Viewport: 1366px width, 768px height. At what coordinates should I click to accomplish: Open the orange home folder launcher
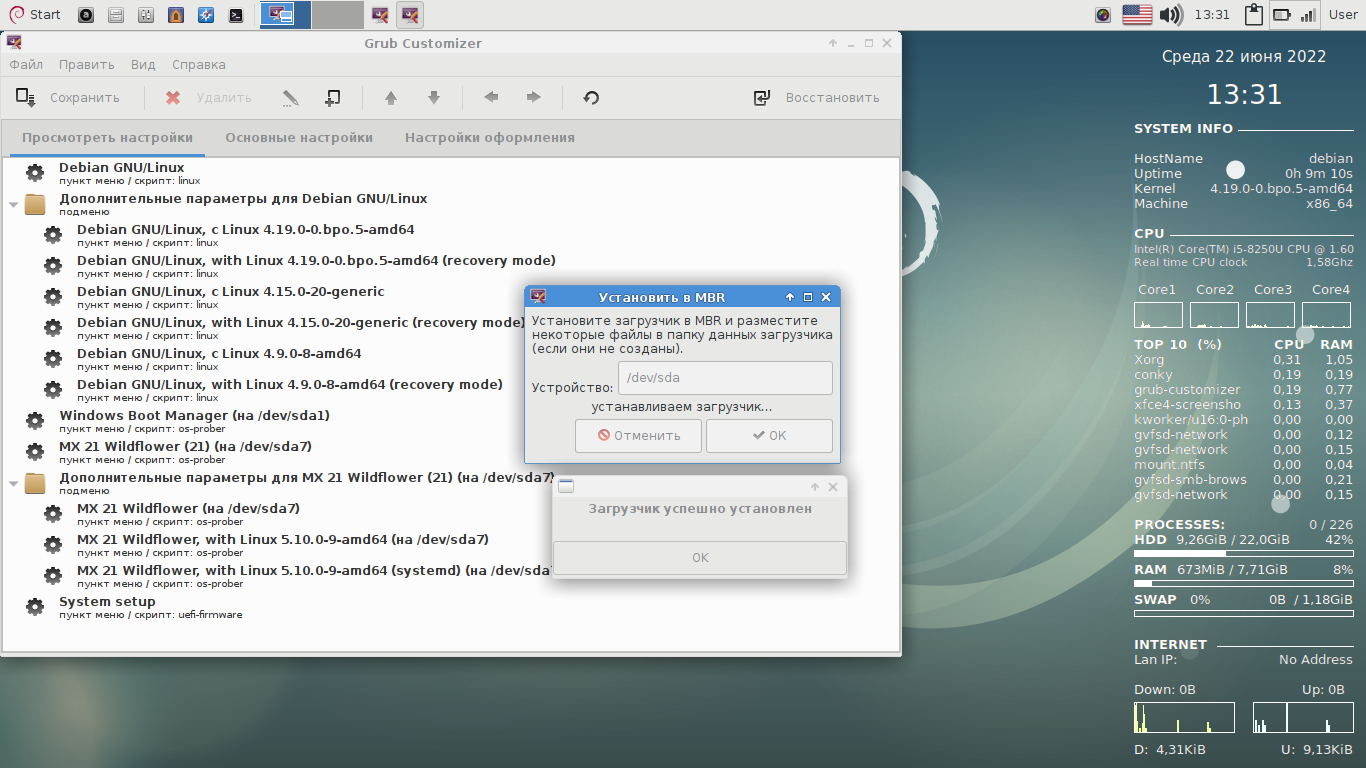pyautogui.click(x=175, y=15)
